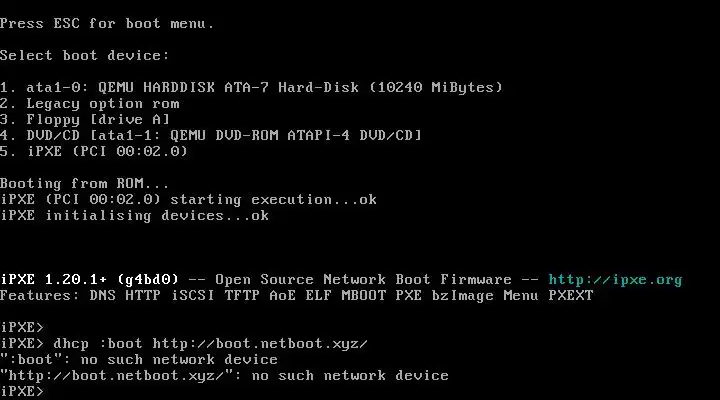Click the last iPXE> prompt at bottom

click(22, 391)
